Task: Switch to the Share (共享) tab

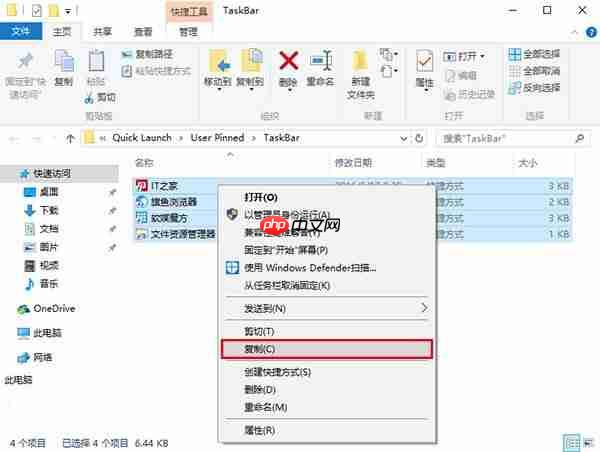Action: [x=103, y=31]
